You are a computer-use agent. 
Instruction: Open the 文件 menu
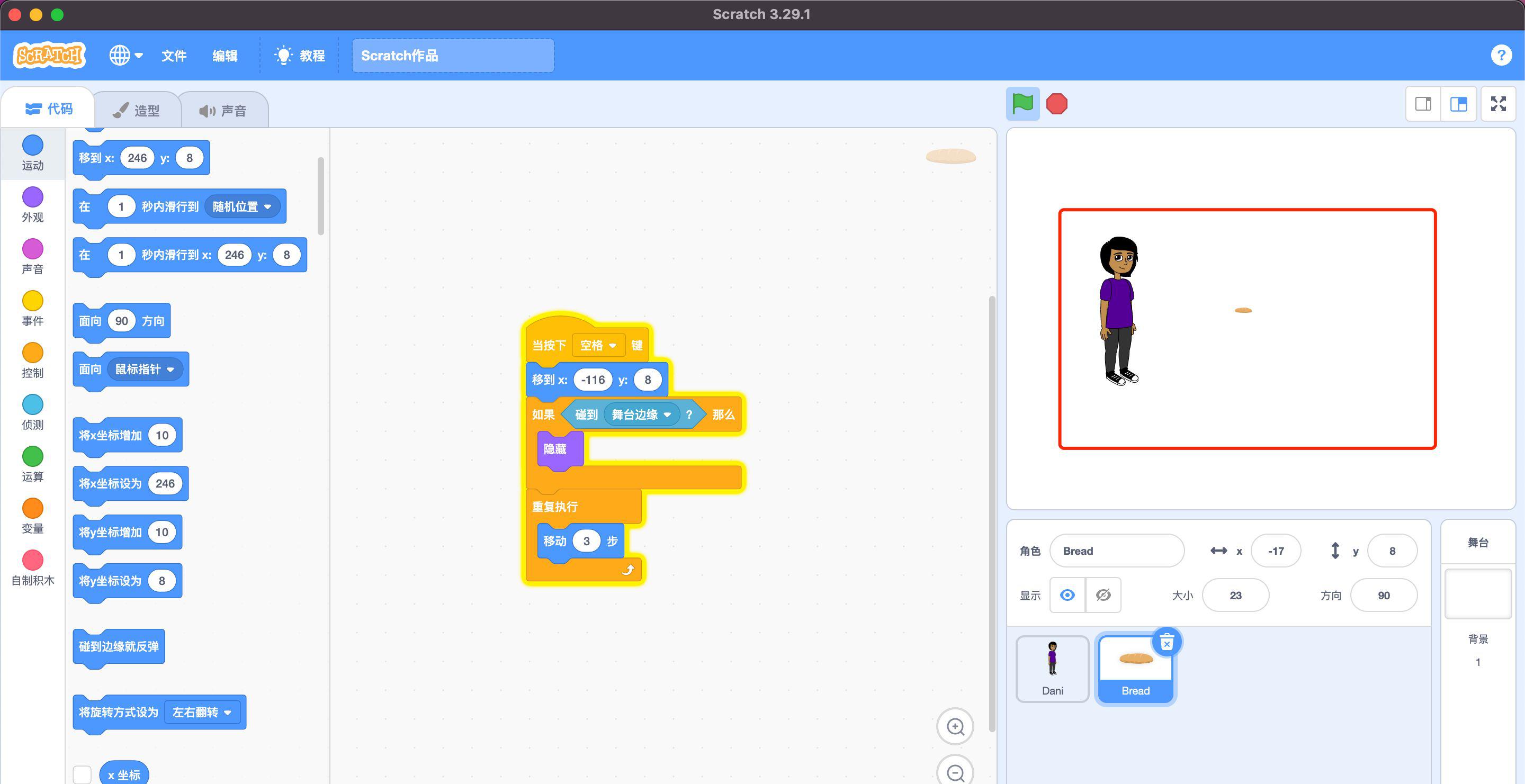click(174, 56)
